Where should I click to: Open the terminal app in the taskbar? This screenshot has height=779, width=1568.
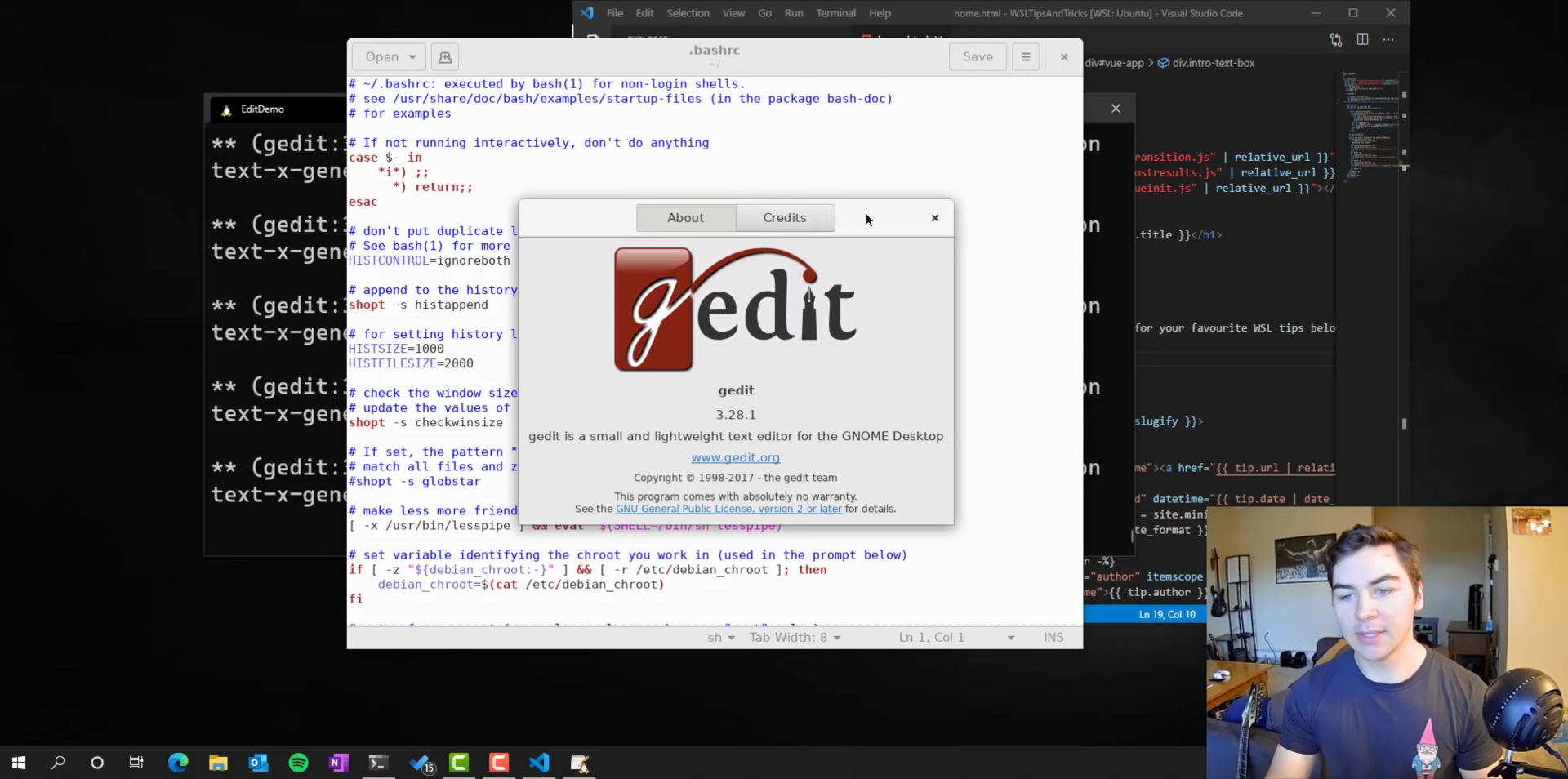click(x=378, y=763)
